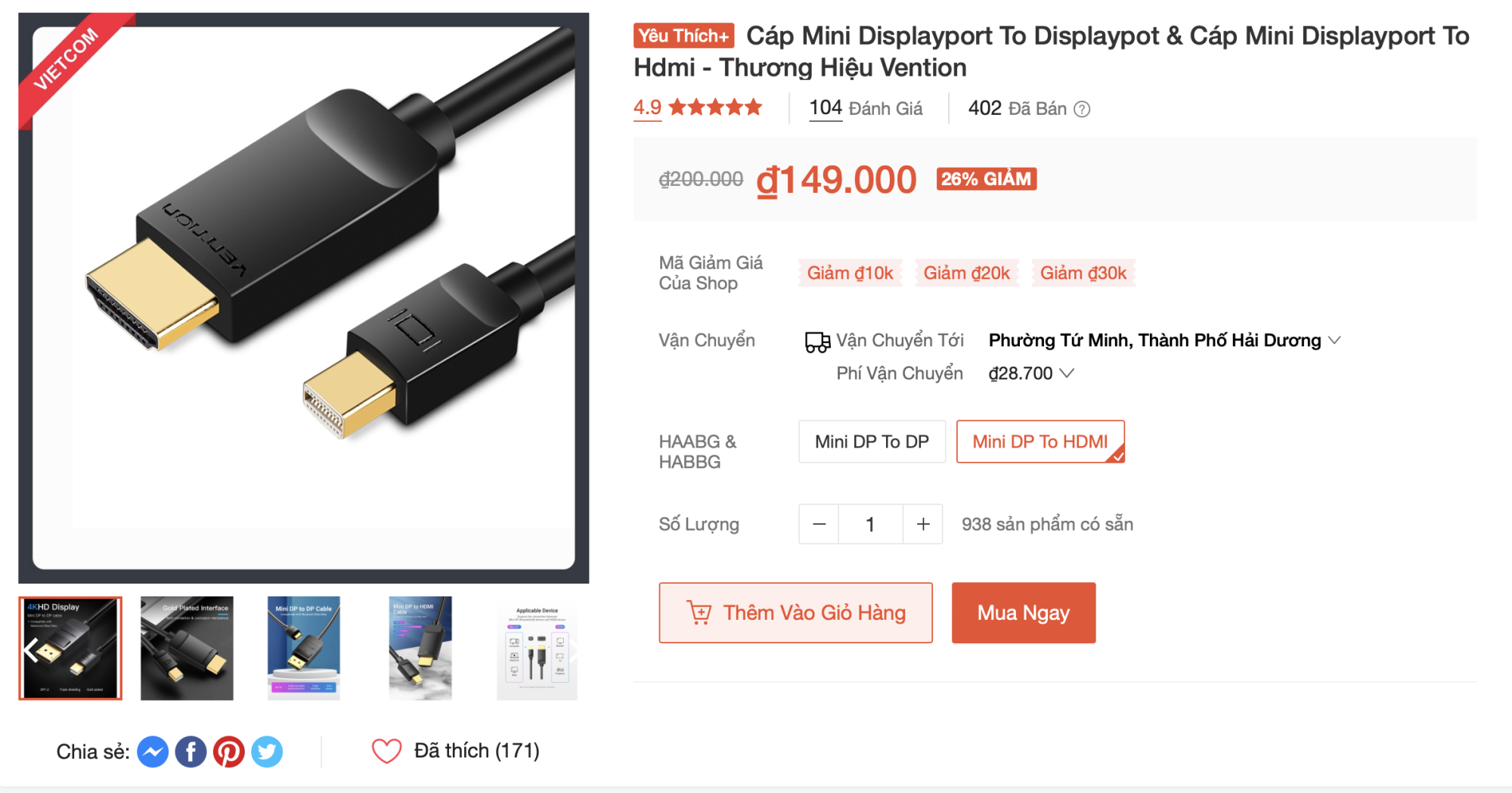Open the 104 Đánh Giá reviews link

click(866, 108)
